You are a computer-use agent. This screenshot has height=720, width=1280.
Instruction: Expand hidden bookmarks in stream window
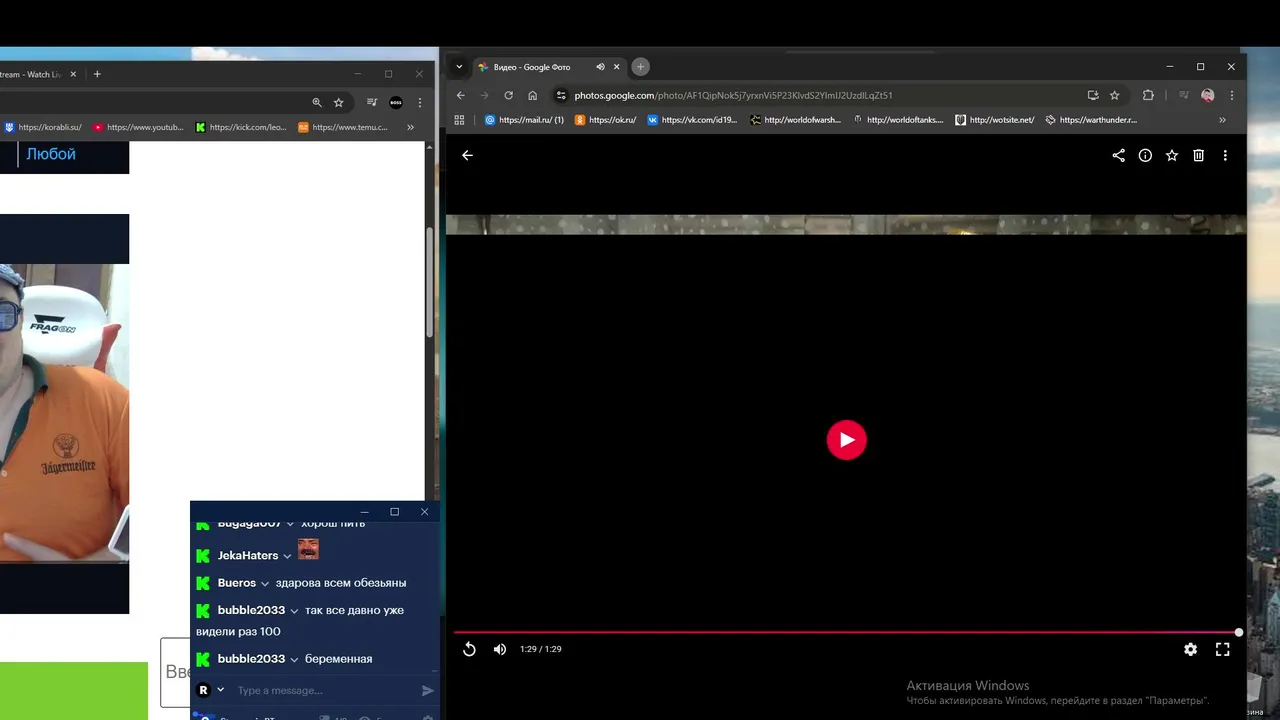pyautogui.click(x=410, y=127)
